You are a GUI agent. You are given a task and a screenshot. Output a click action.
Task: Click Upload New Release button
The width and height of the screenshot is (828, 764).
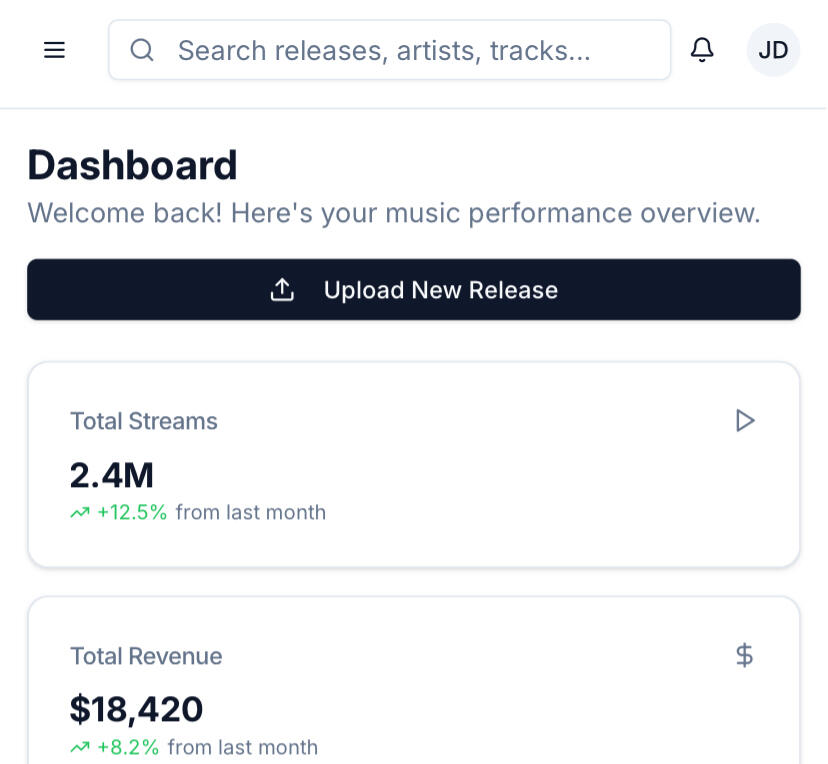click(414, 289)
